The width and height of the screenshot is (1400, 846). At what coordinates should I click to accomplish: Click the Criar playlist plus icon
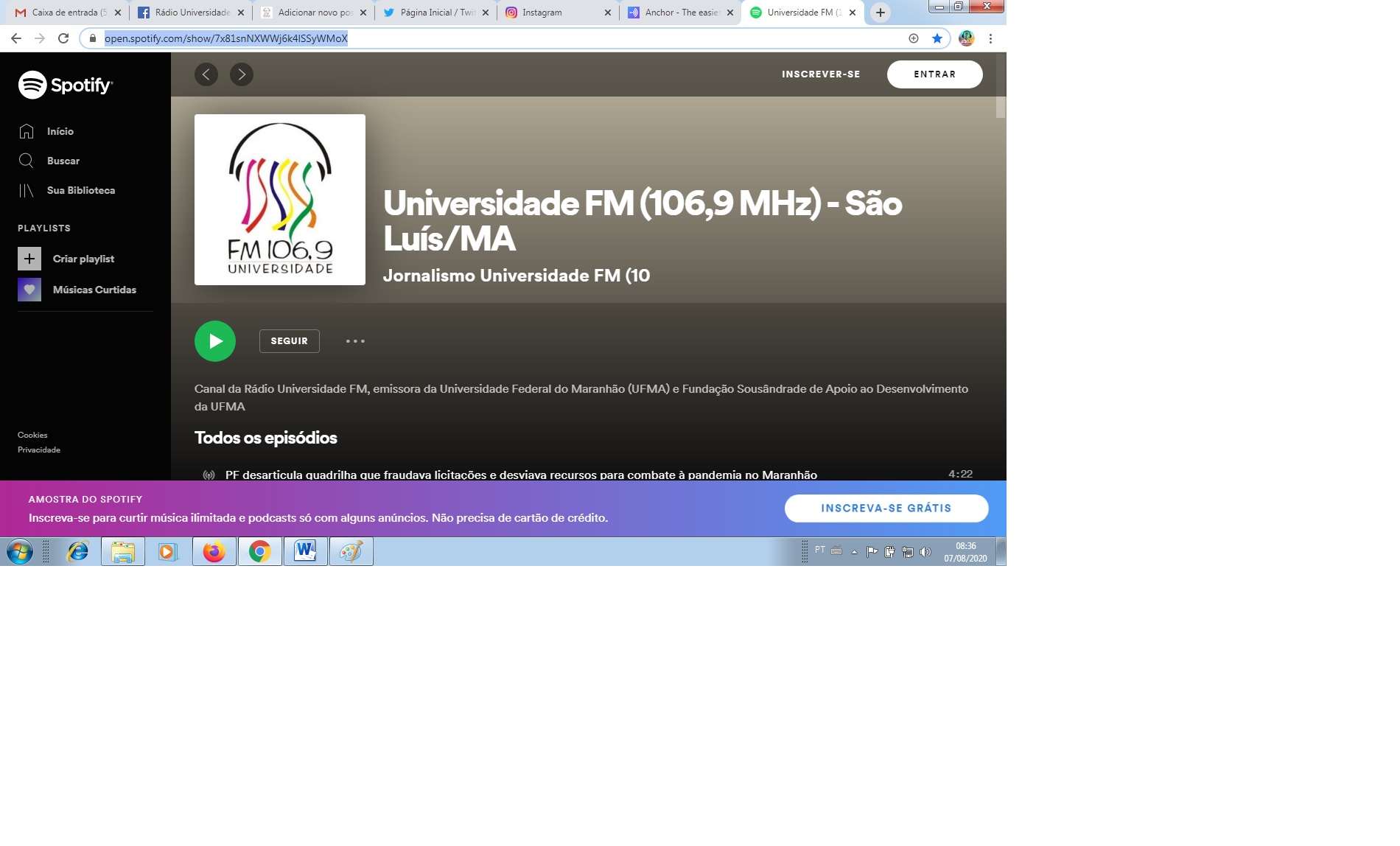tap(29, 259)
